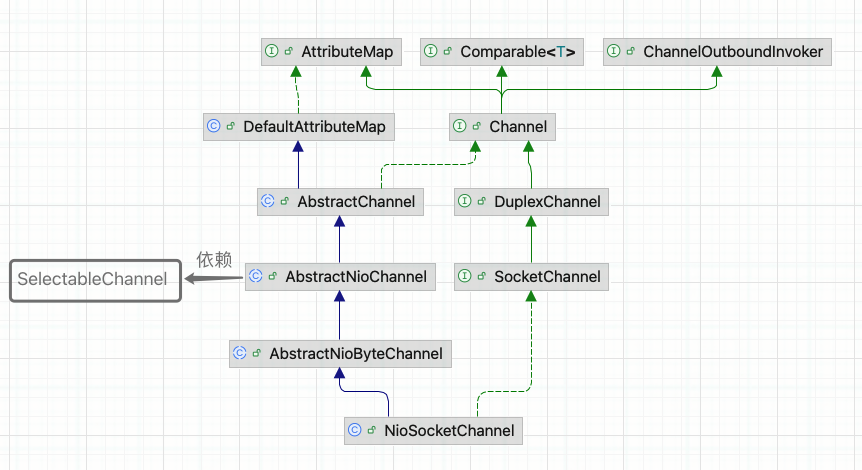Select the DuplexChannel name text
862x470 pixels.
pyautogui.click(x=547, y=202)
